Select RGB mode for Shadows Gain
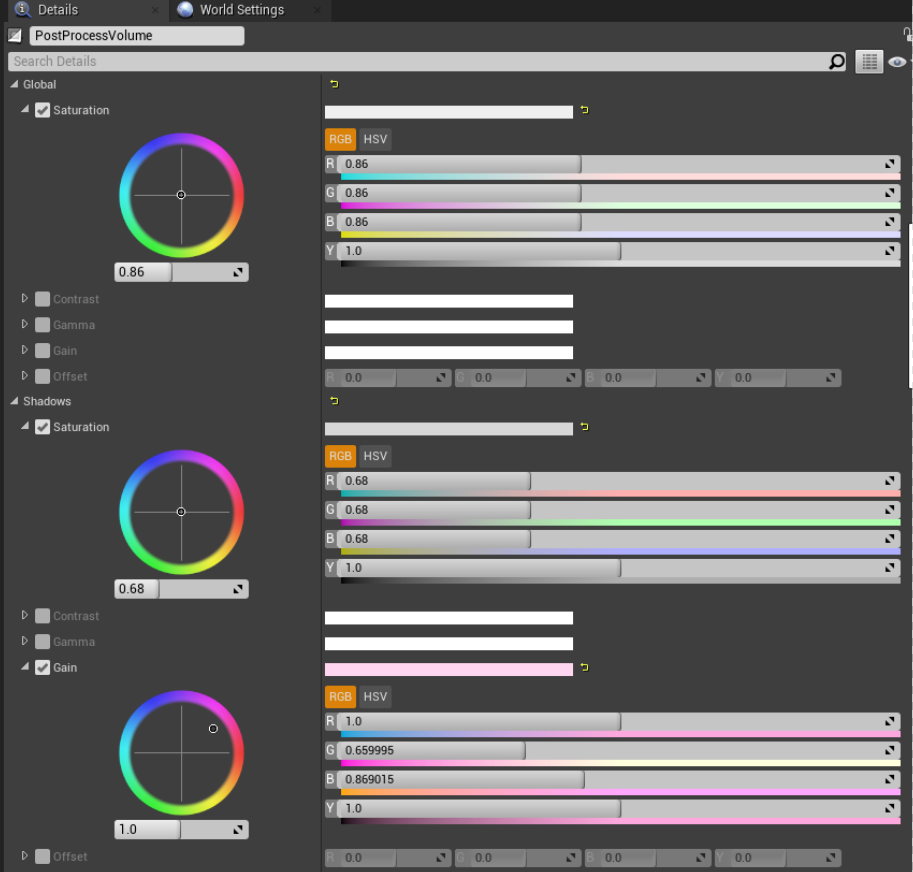The height and width of the screenshot is (872, 913). 340,696
